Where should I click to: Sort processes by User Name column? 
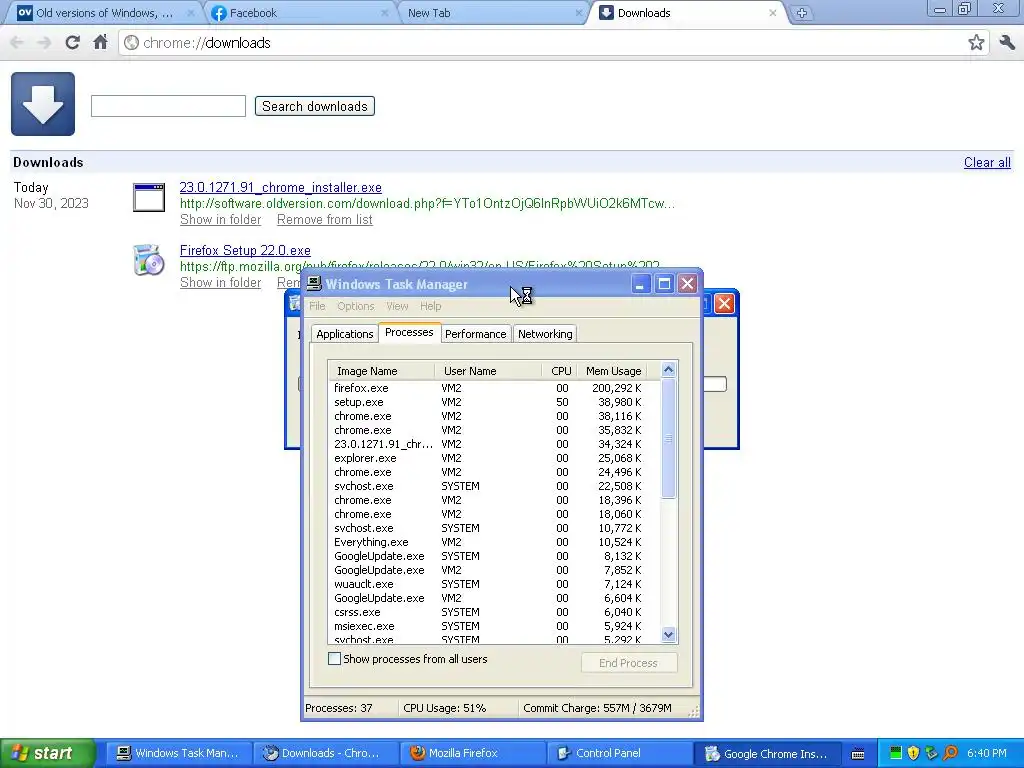(x=488, y=371)
